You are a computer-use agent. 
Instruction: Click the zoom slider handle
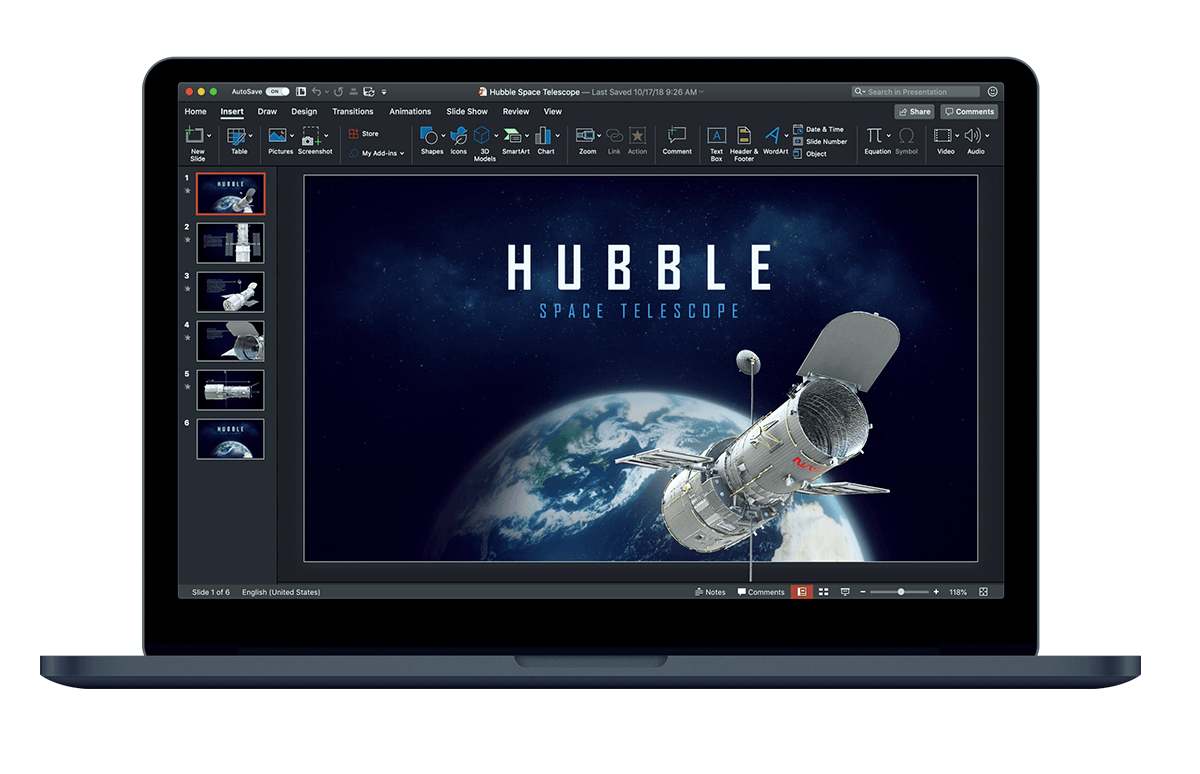pos(901,592)
